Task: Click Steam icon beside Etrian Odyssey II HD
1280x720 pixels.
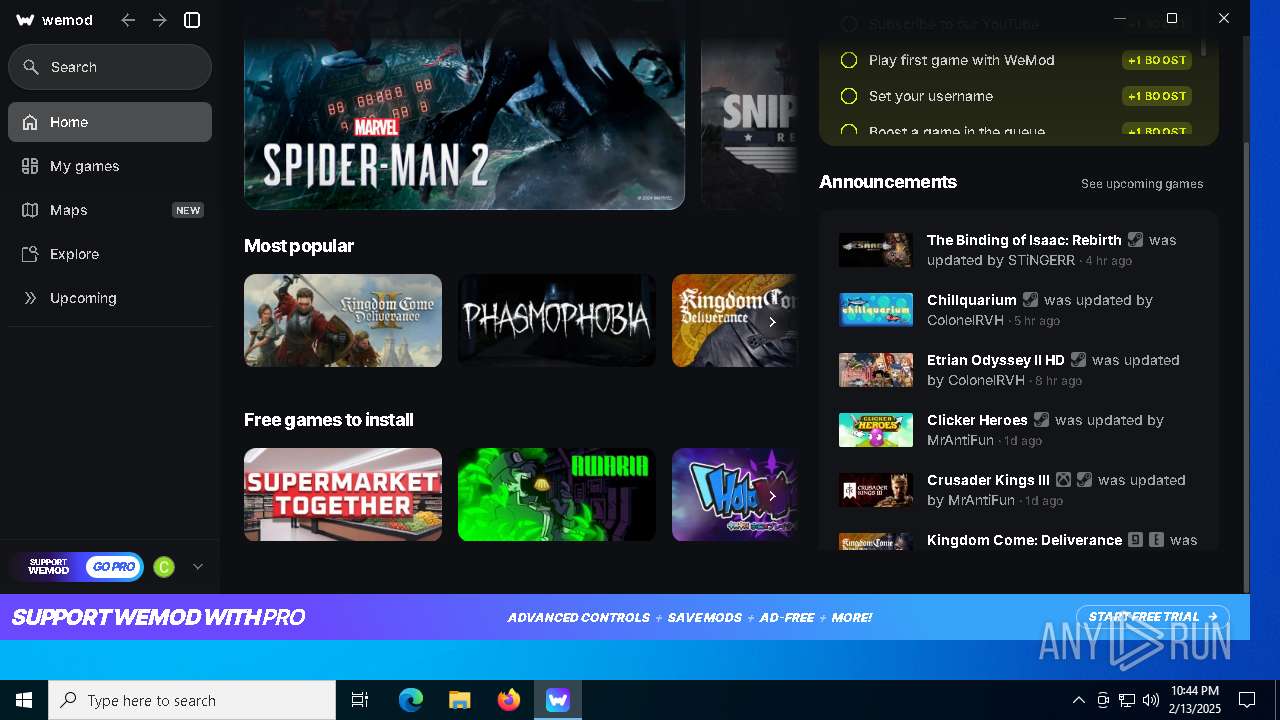Action: [x=1078, y=360]
